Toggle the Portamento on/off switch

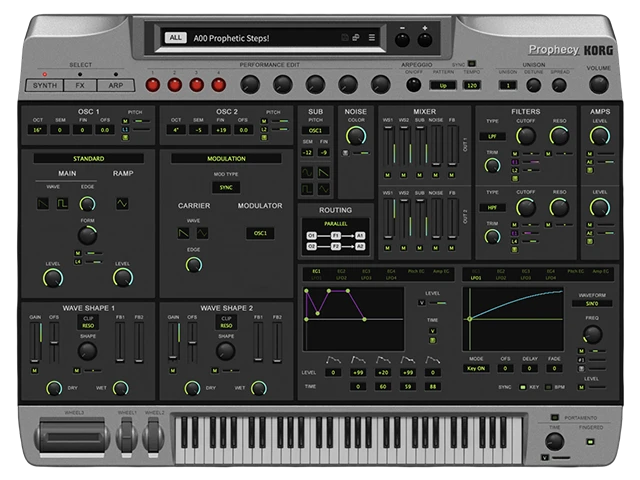554,417
